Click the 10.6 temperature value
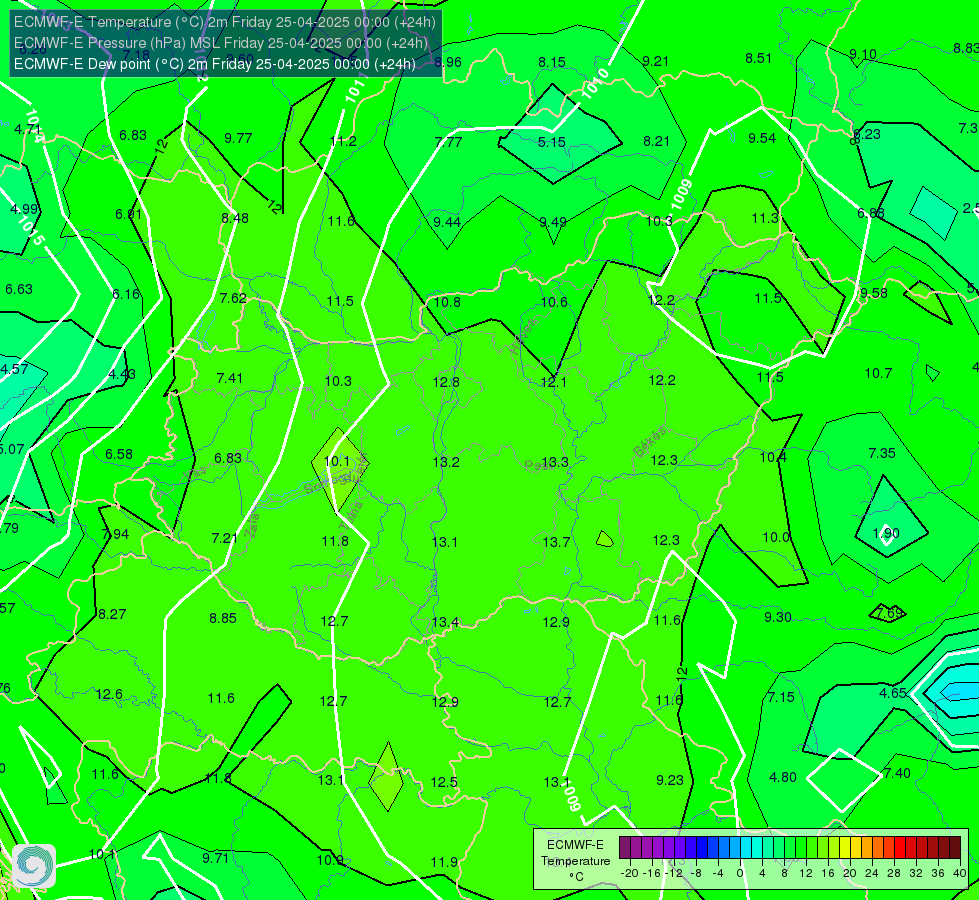 coord(554,302)
